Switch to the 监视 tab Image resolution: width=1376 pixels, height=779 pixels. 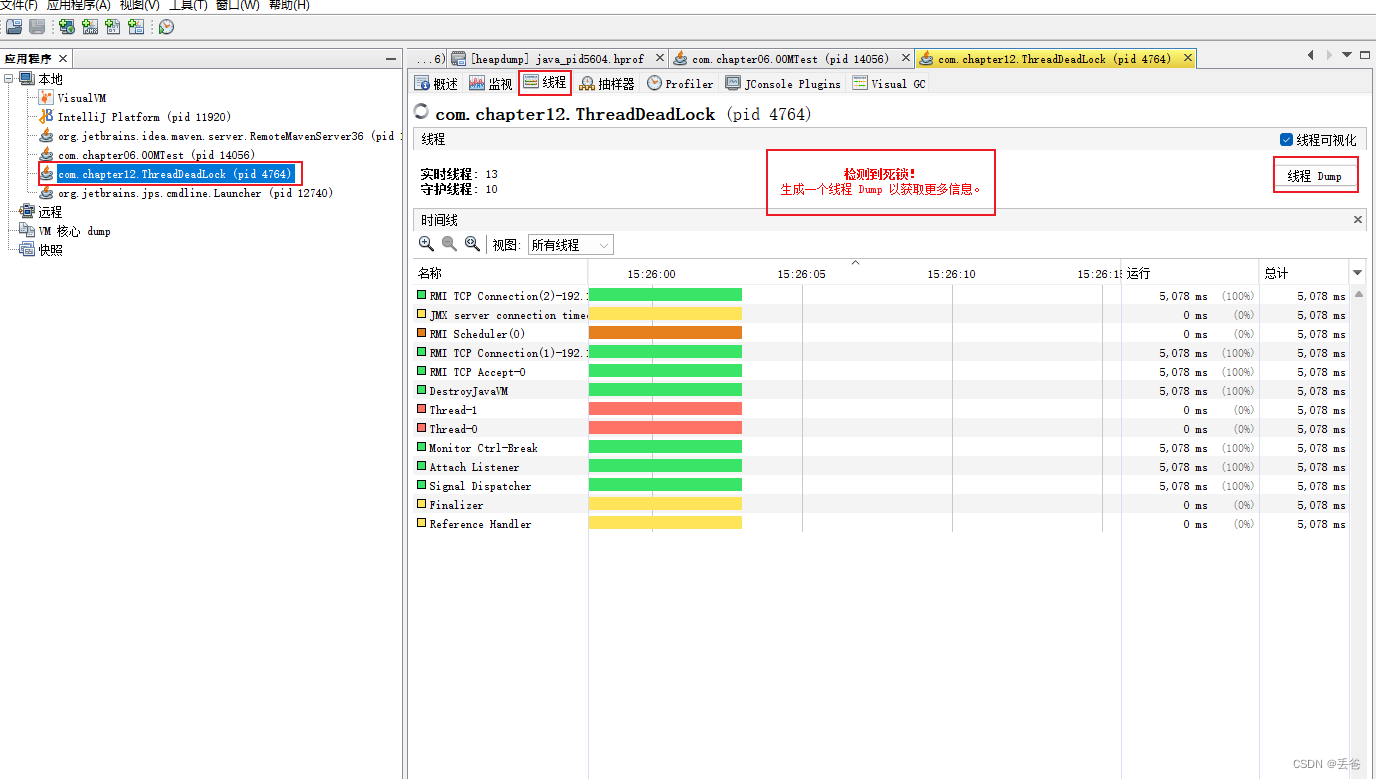[491, 84]
